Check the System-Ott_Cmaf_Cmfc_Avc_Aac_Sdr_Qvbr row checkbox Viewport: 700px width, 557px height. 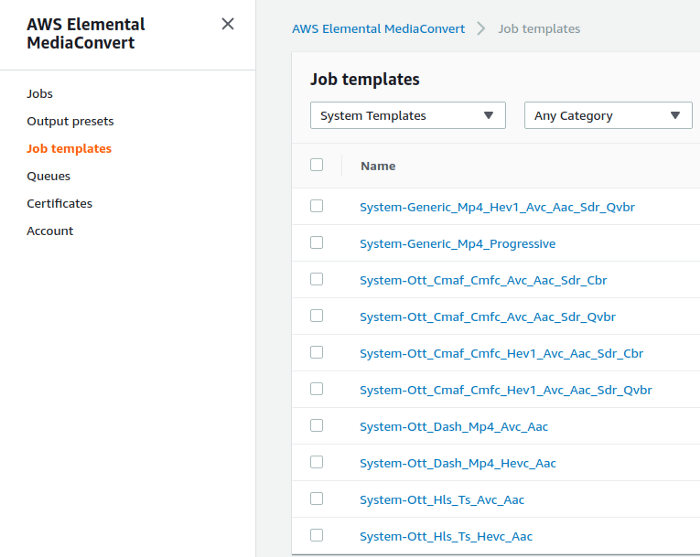[x=317, y=315]
